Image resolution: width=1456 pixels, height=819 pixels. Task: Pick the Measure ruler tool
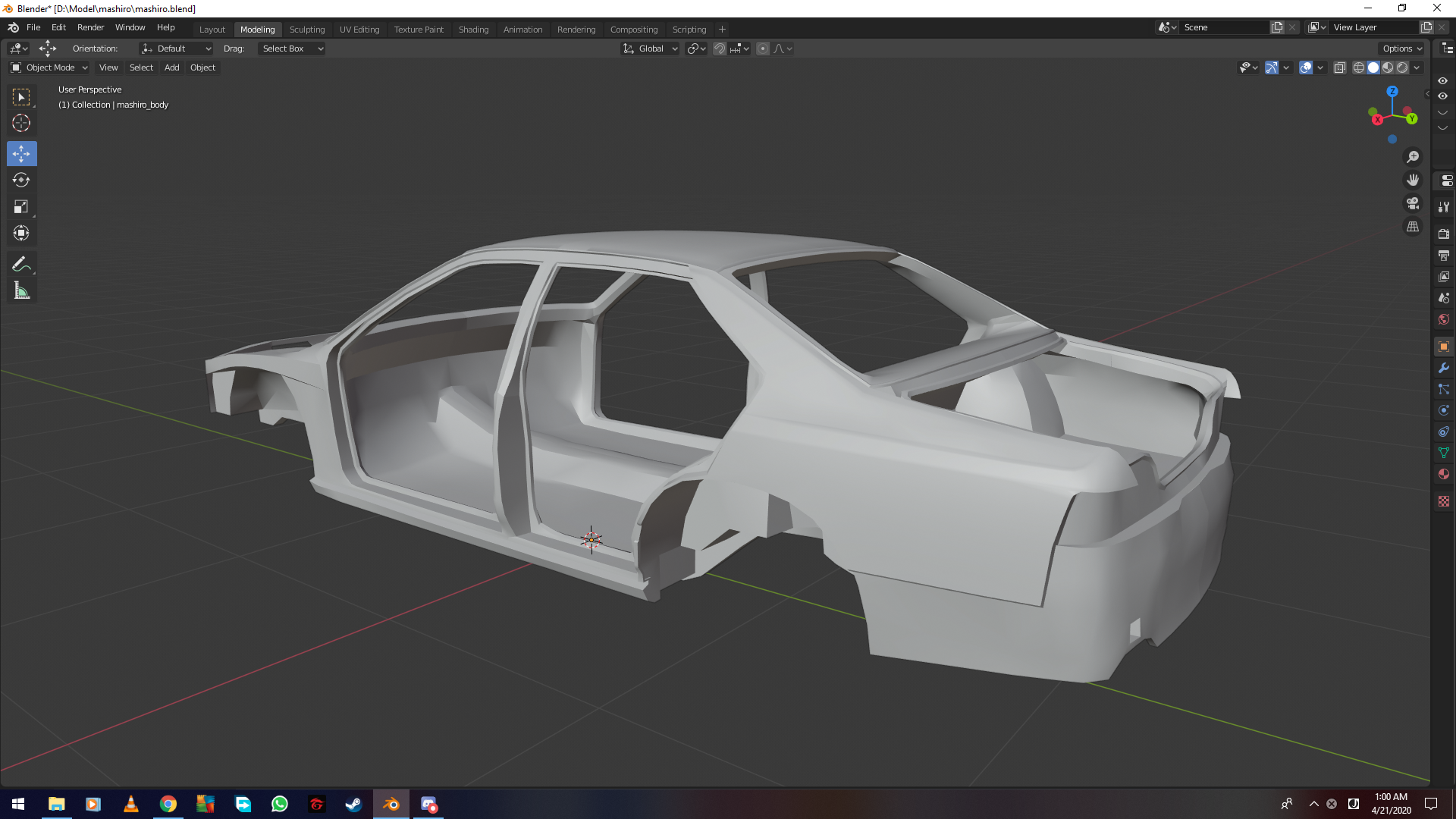point(21,291)
